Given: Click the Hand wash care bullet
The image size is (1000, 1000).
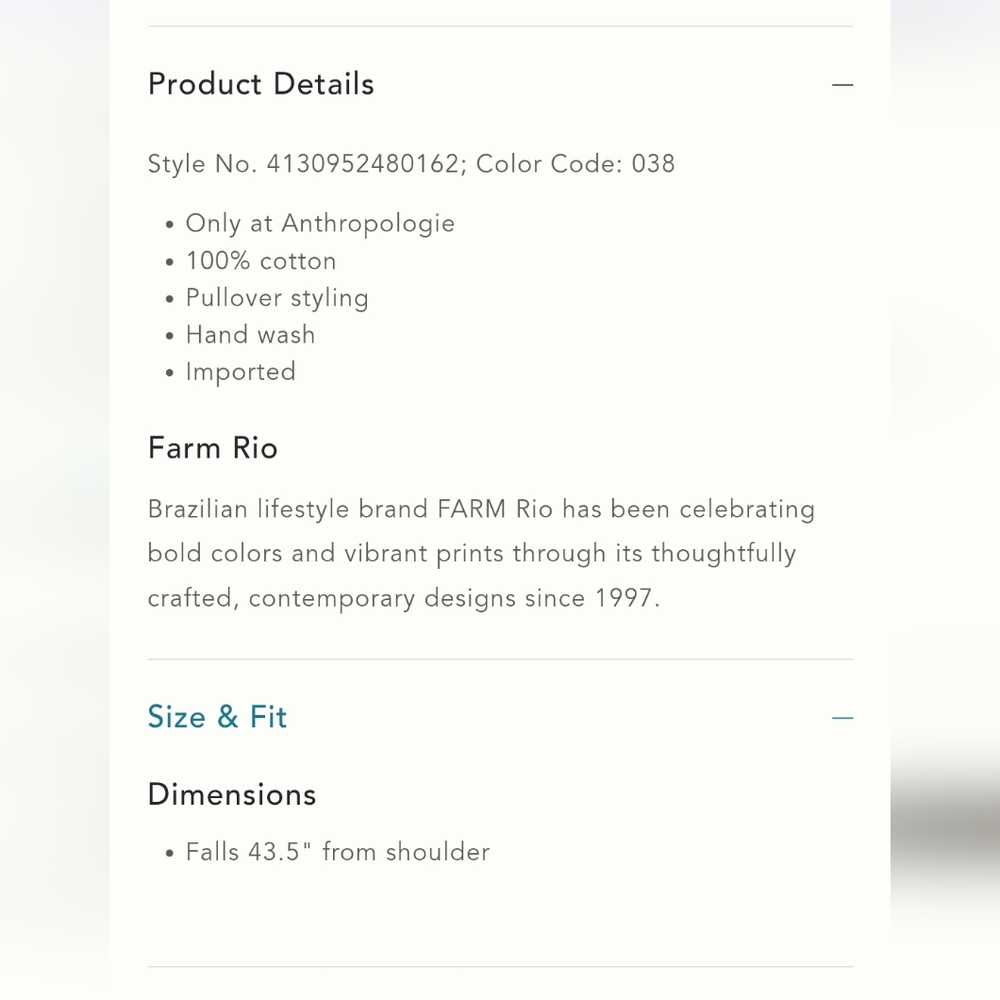Looking at the screenshot, I should tap(251, 335).
